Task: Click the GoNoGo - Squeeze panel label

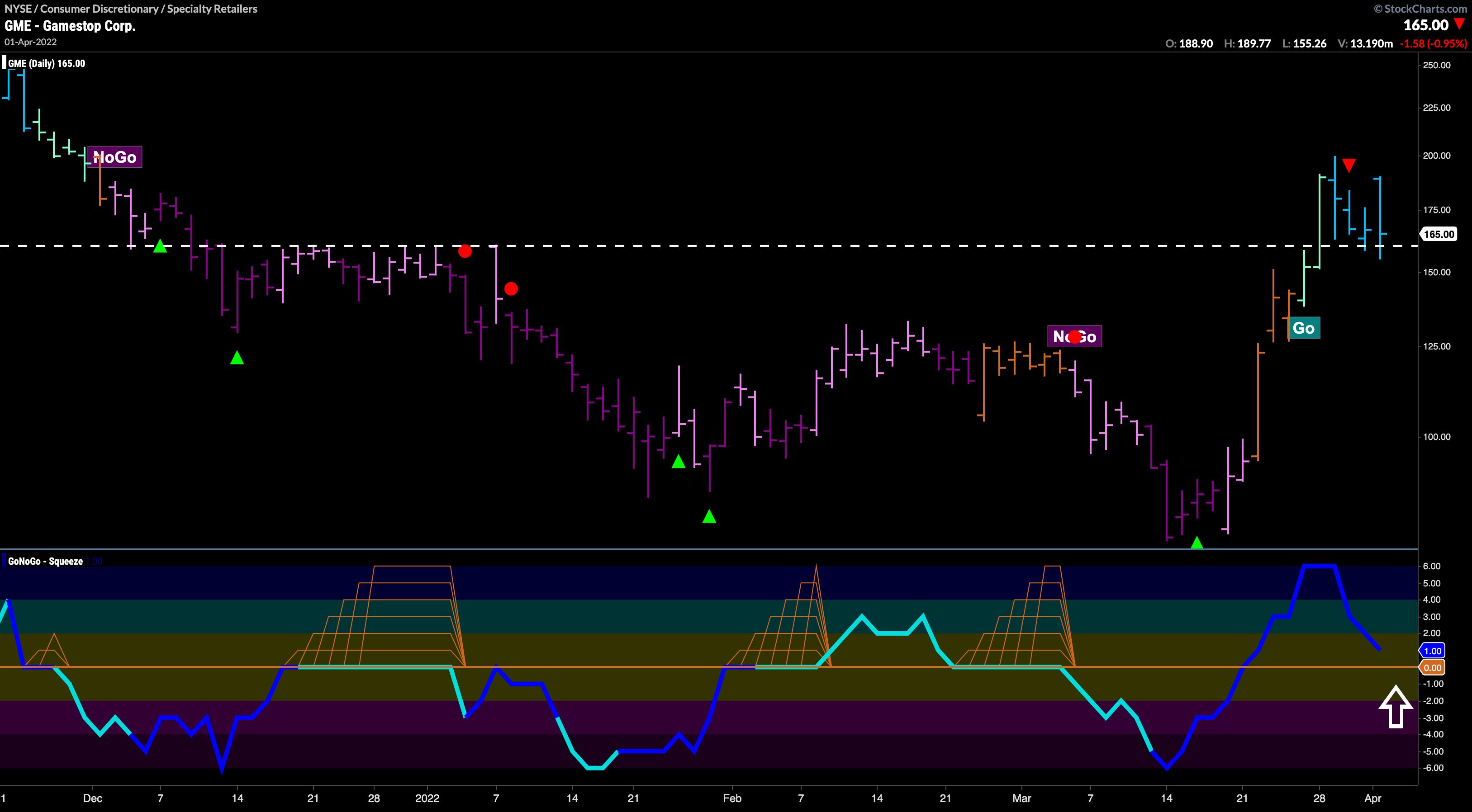Action: (46, 562)
